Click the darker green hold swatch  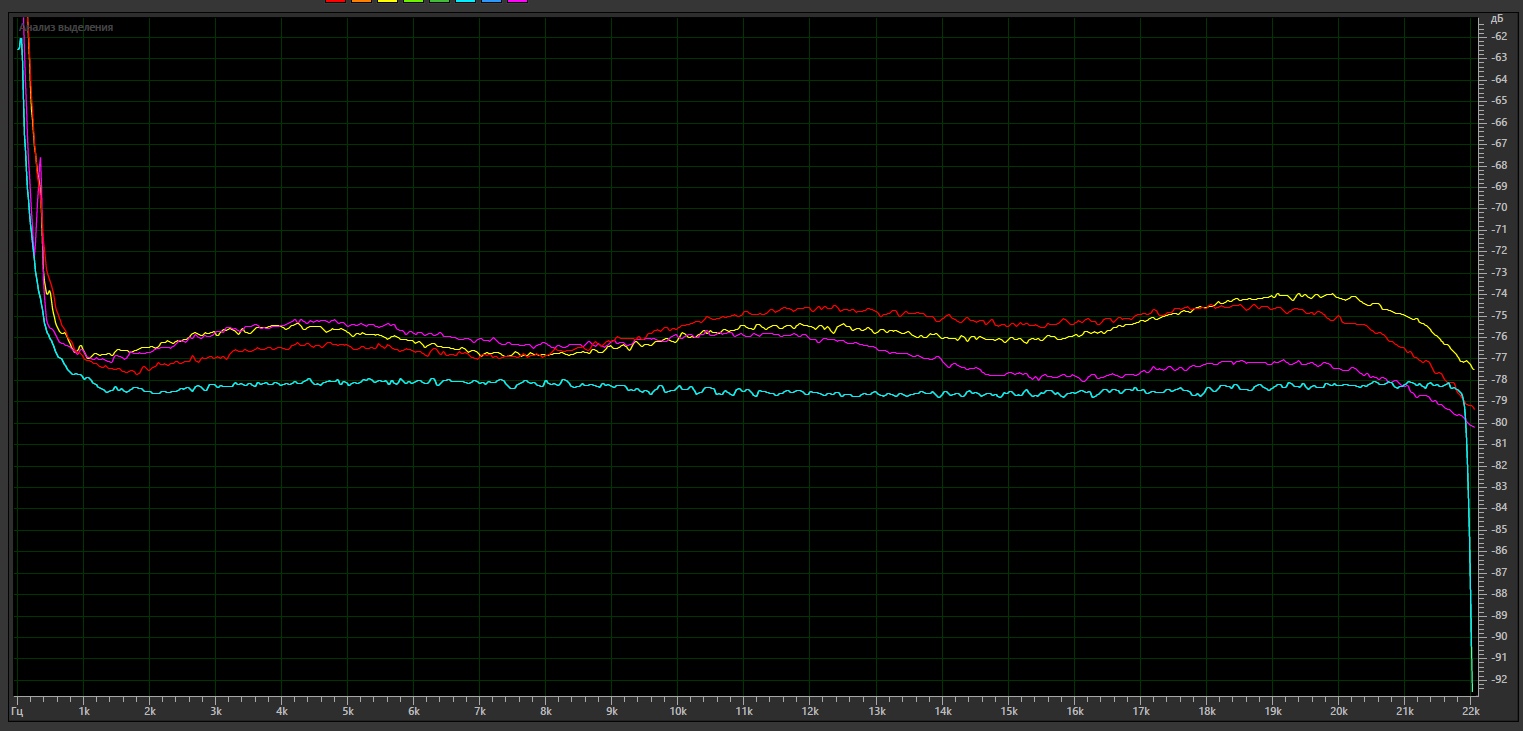tap(439, 1)
